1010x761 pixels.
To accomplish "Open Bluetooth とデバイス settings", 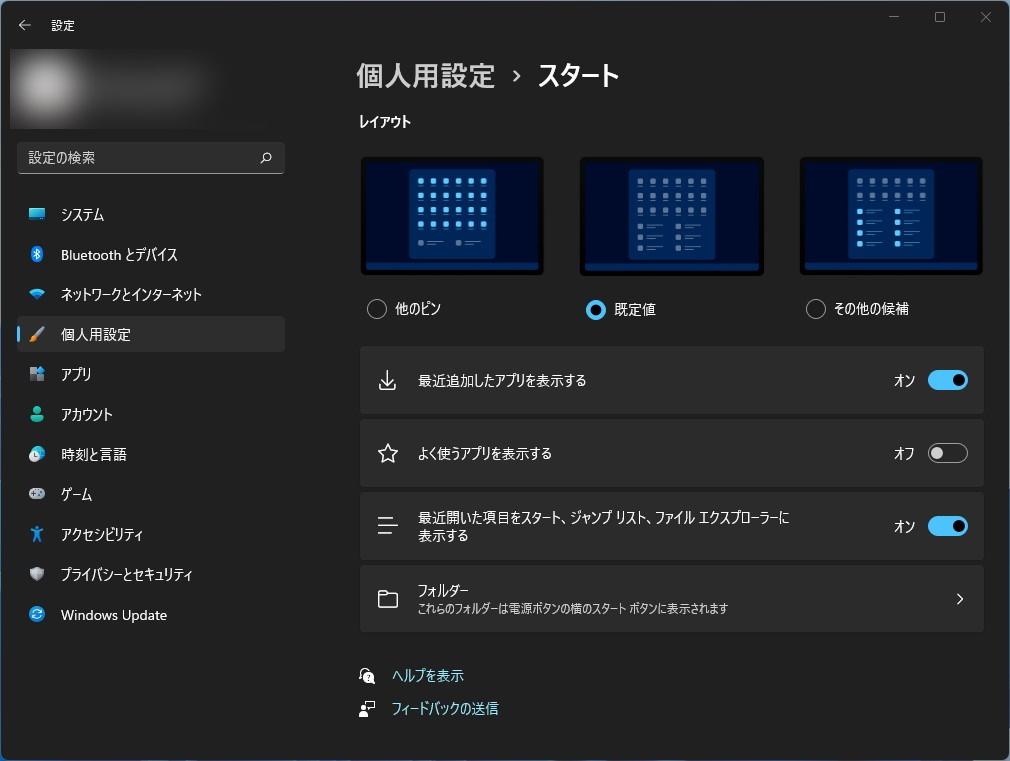I will (36, 254).
